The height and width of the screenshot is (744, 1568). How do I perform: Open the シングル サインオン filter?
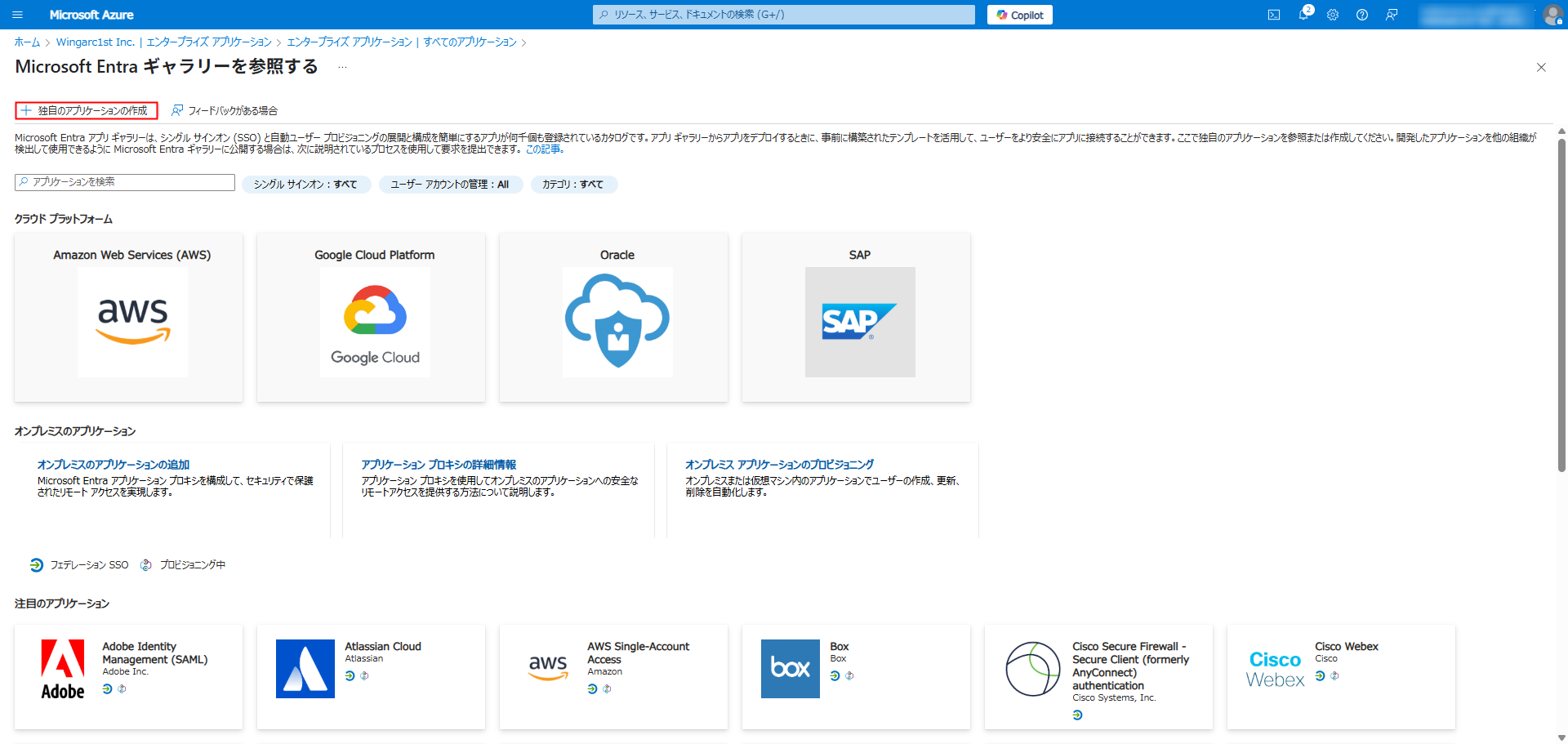[x=306, y=185]
